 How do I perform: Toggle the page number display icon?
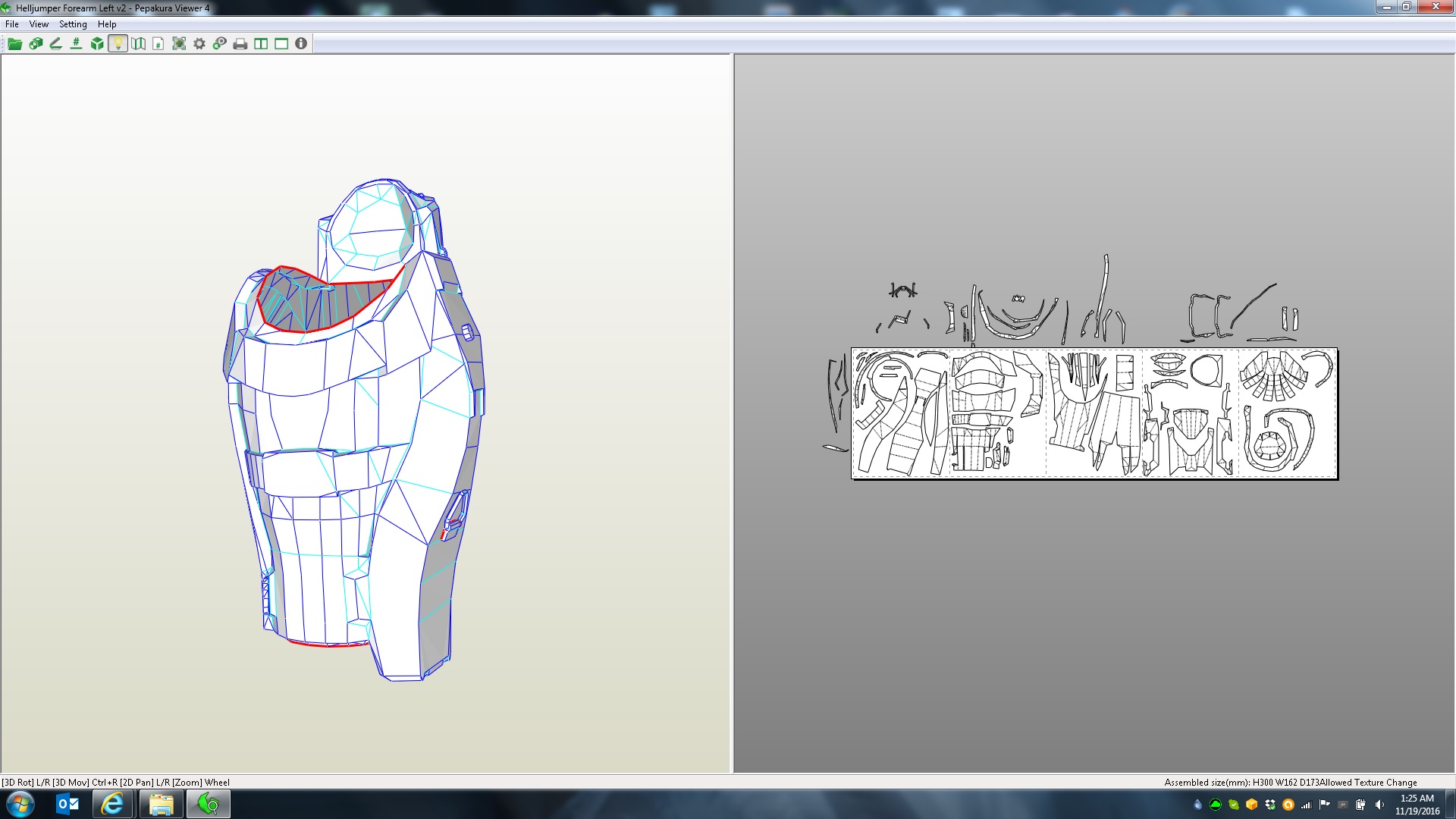click(158, 44)
